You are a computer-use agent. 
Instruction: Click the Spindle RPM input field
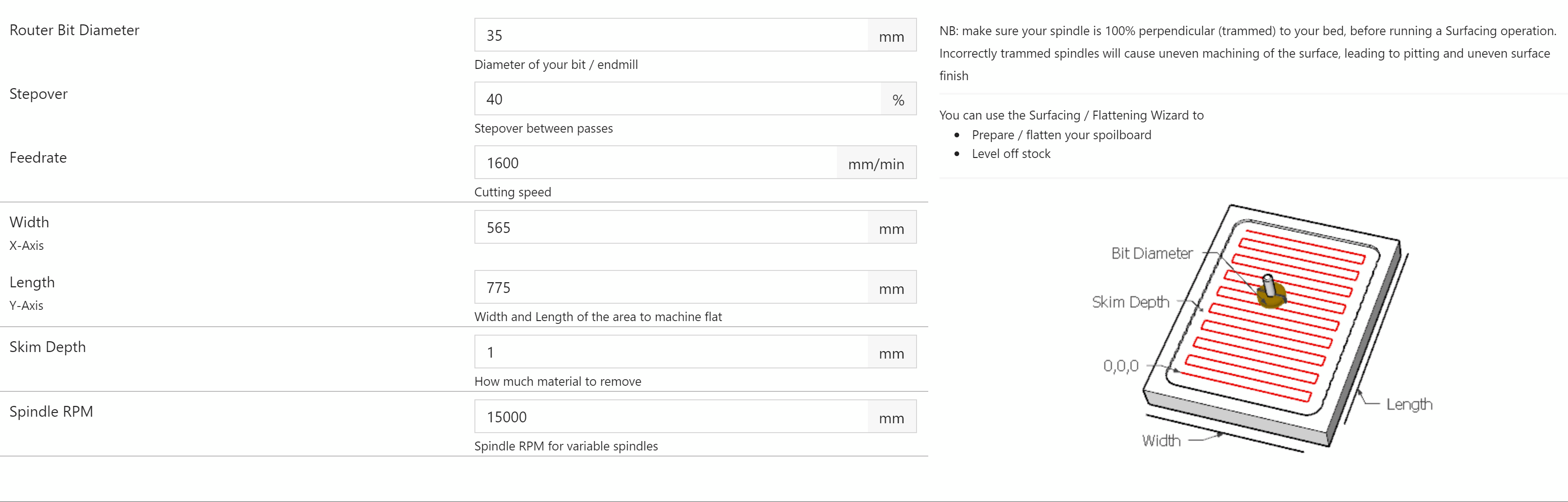(670, 417)
